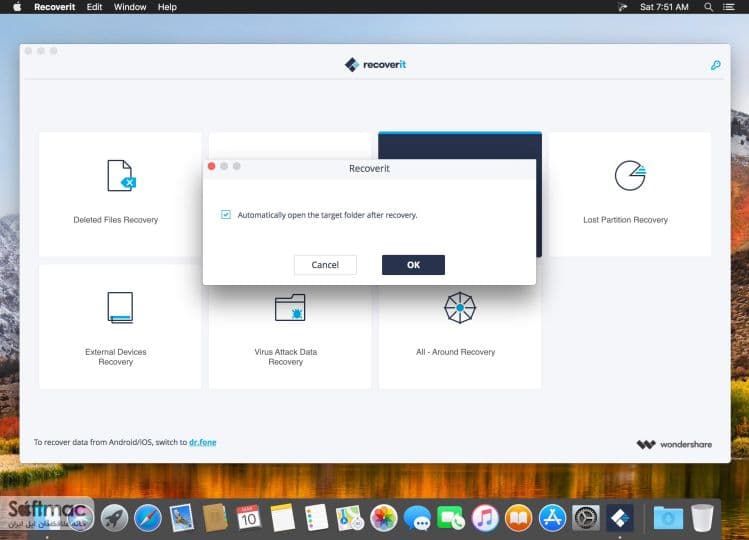Open the Trash in the dock
Viewport: 749px width, 540px height.
tap(702, 518)
